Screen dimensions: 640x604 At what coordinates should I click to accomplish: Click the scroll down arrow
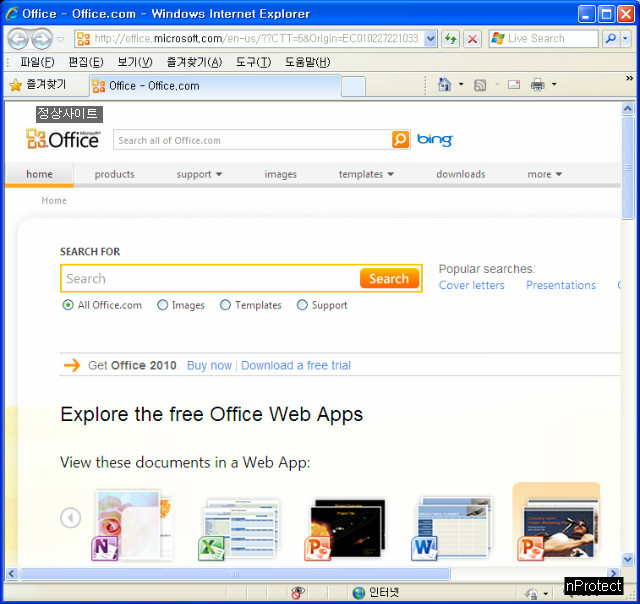[x=628, y=559]
